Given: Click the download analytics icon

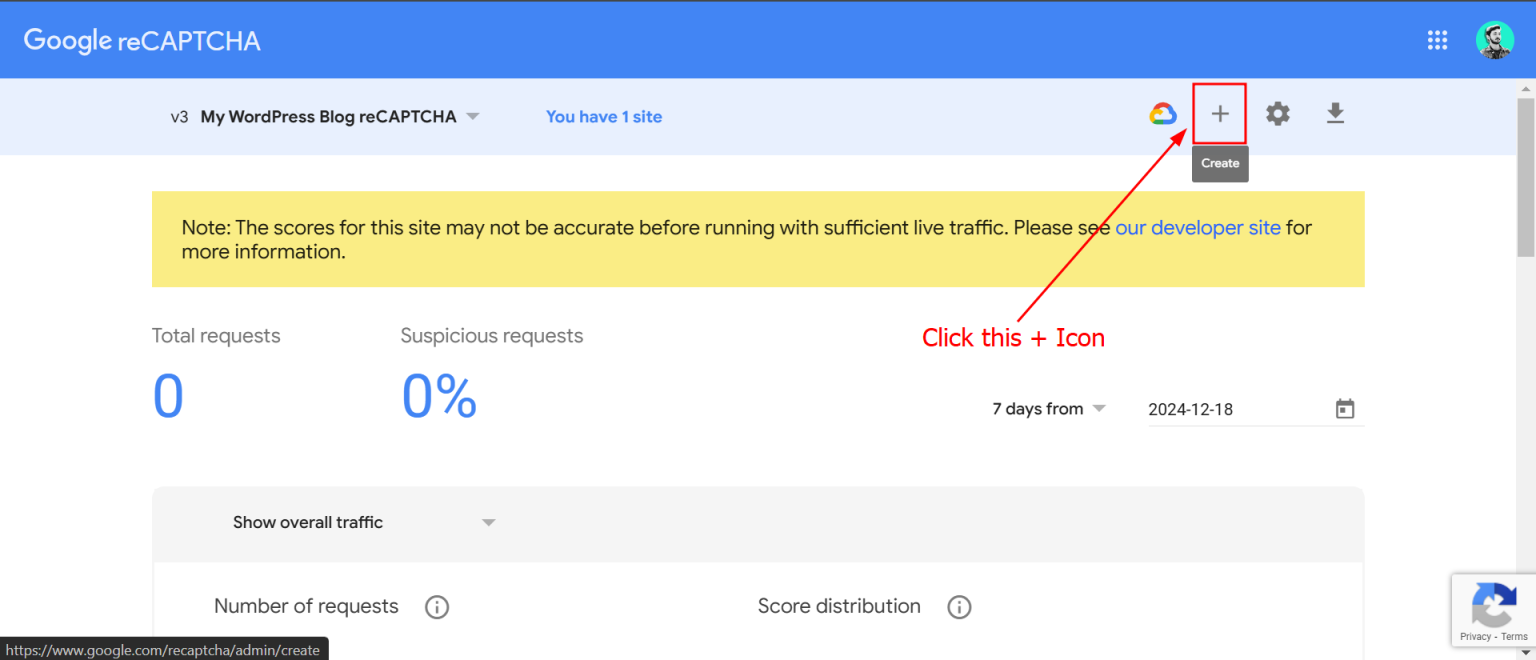Looking at the screenshot, I should [1335, 114].
